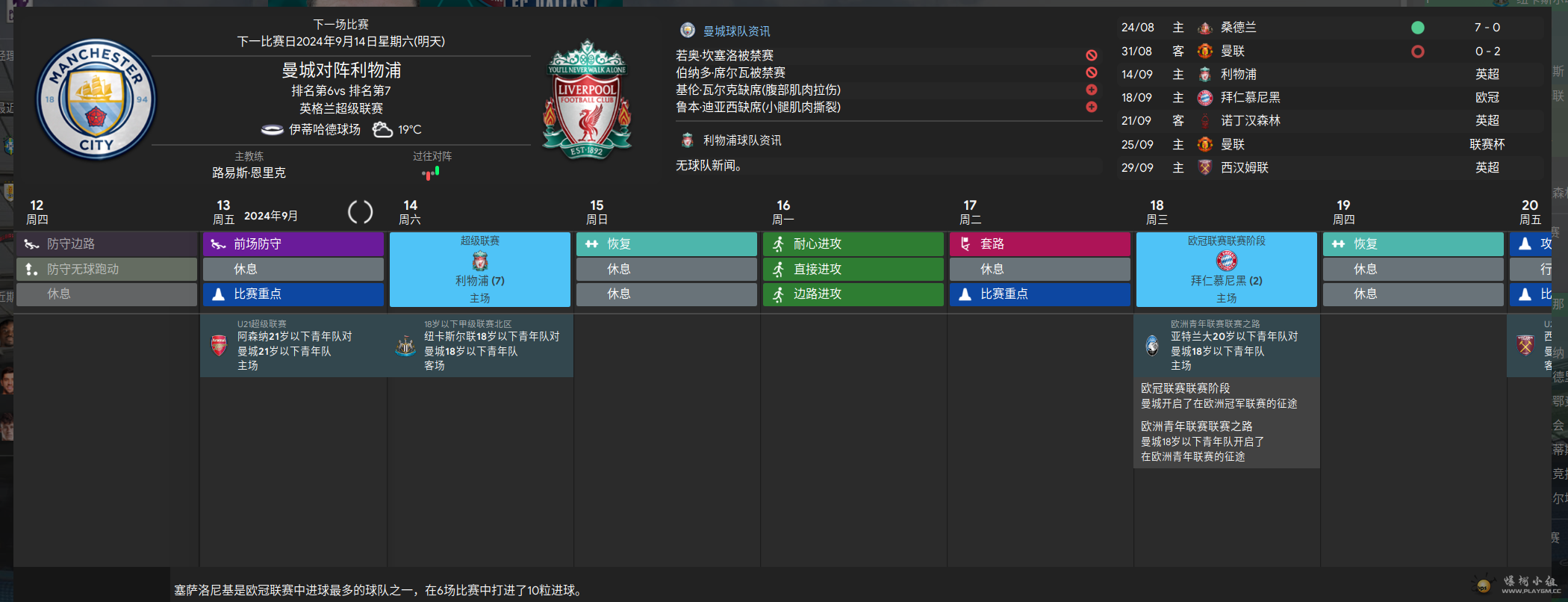Open the 前场防守 training session on Friday 13

coord(293,244)
